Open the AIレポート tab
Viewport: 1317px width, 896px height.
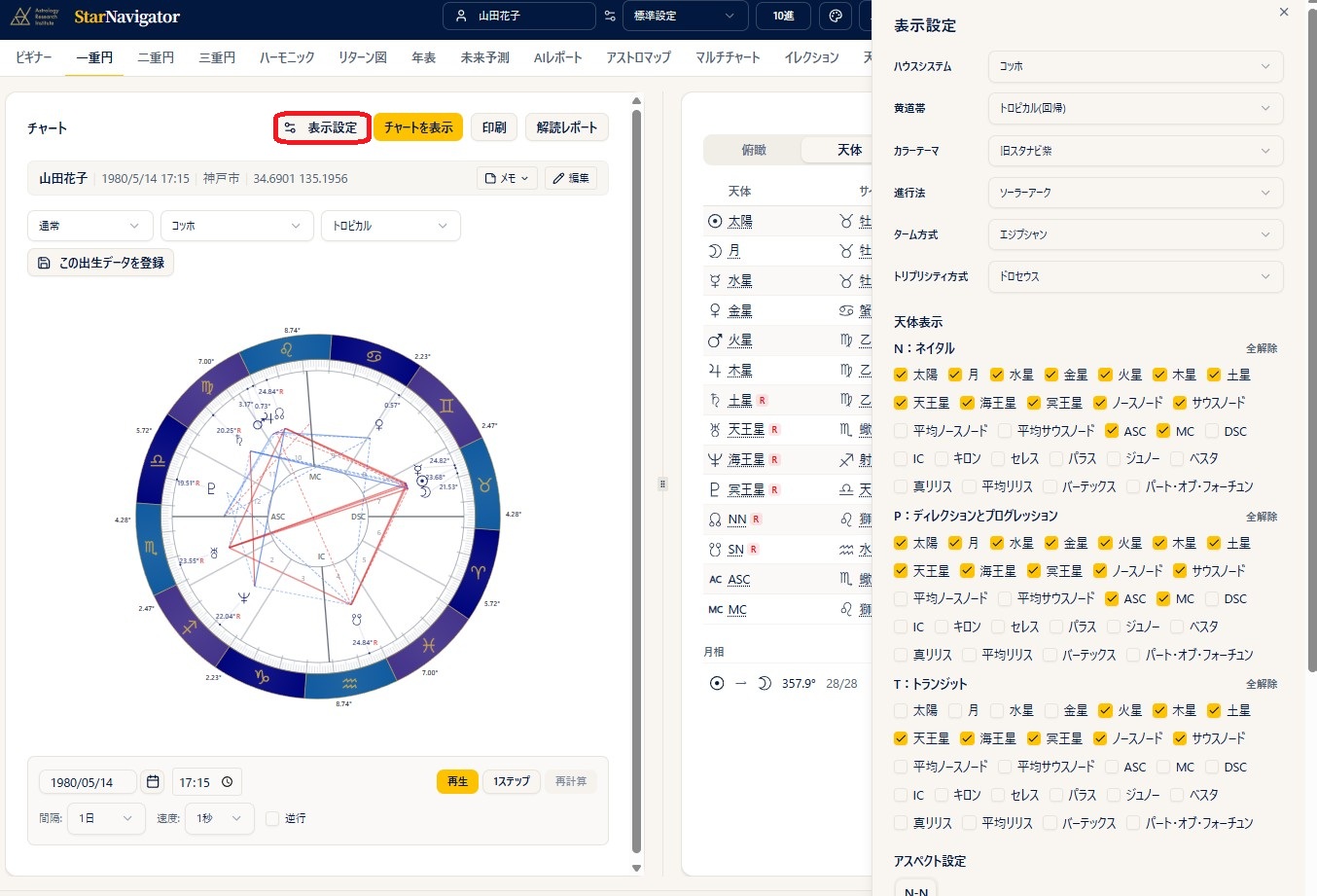click(x=558, y=57)
